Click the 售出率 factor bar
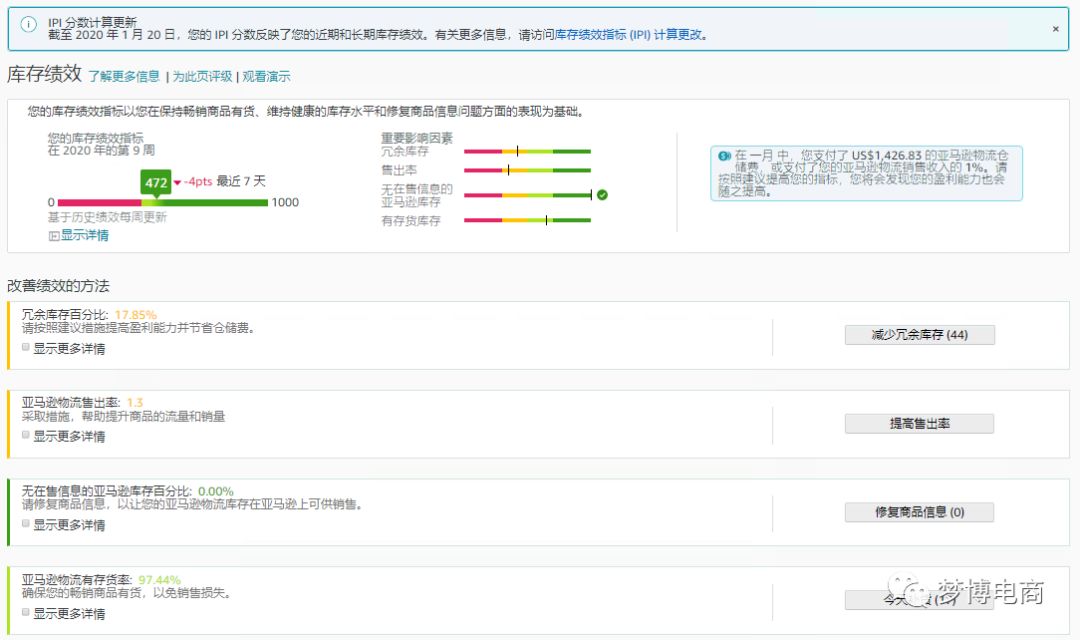 click(x=527, y=170)
